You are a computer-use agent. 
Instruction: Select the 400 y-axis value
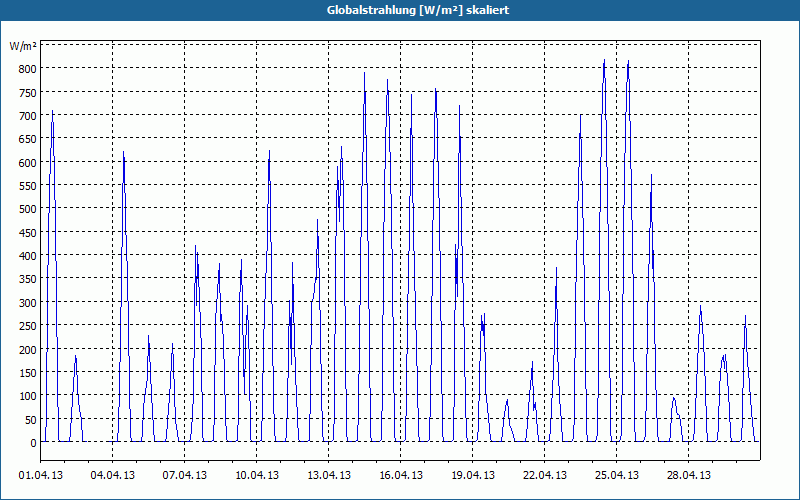(27, 256)
